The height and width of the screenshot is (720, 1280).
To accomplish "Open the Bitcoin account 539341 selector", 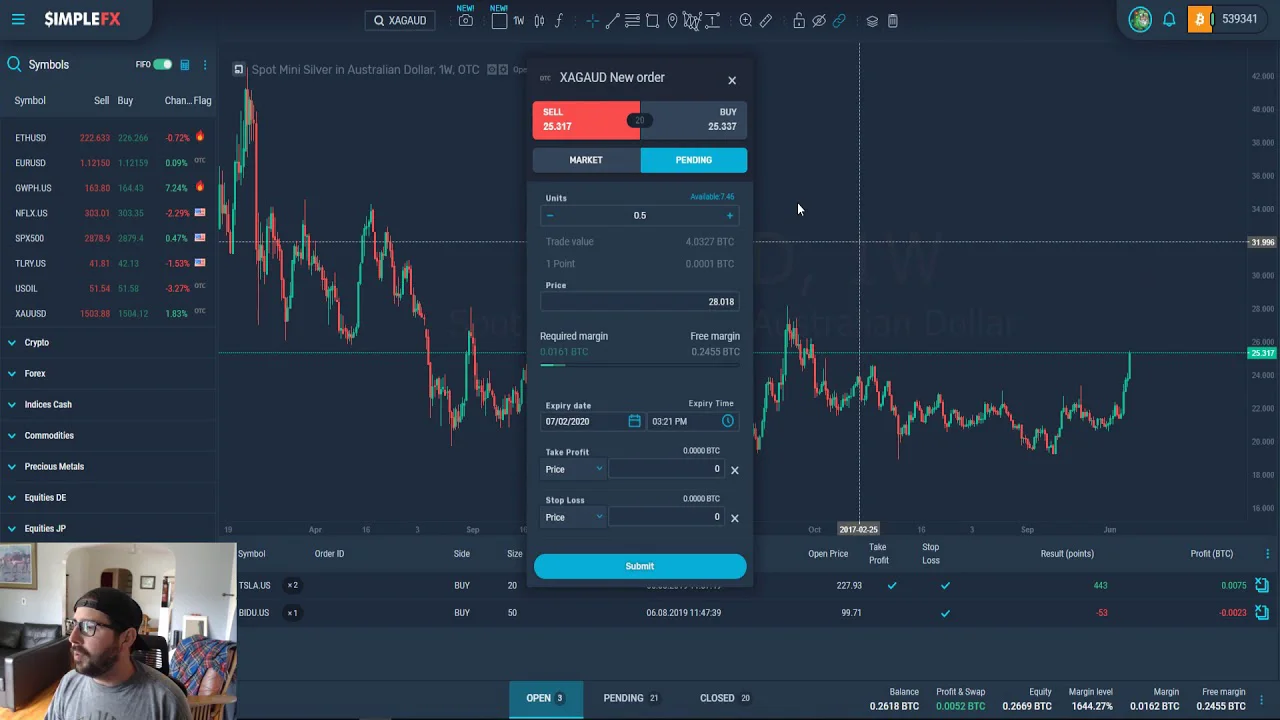I will pyautogui.click(x=1227, y=19).
